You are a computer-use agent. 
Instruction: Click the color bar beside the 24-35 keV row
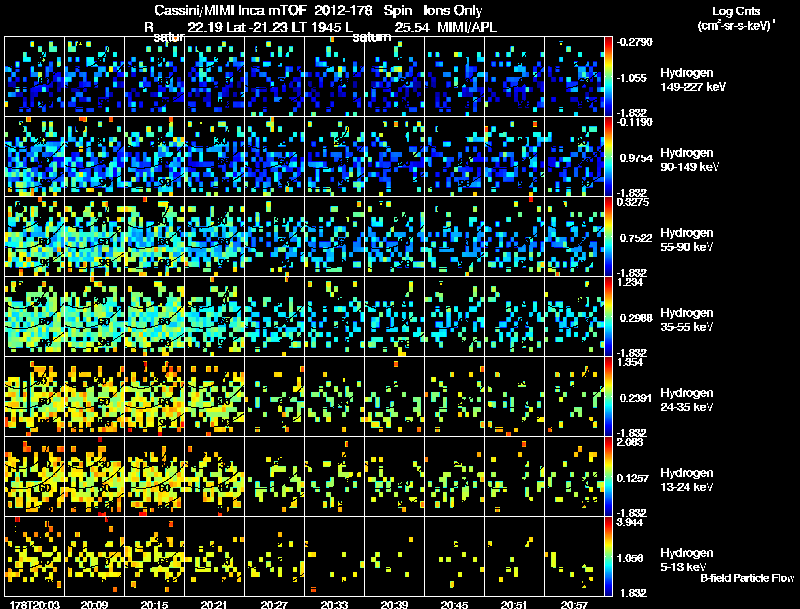point(608,397)
